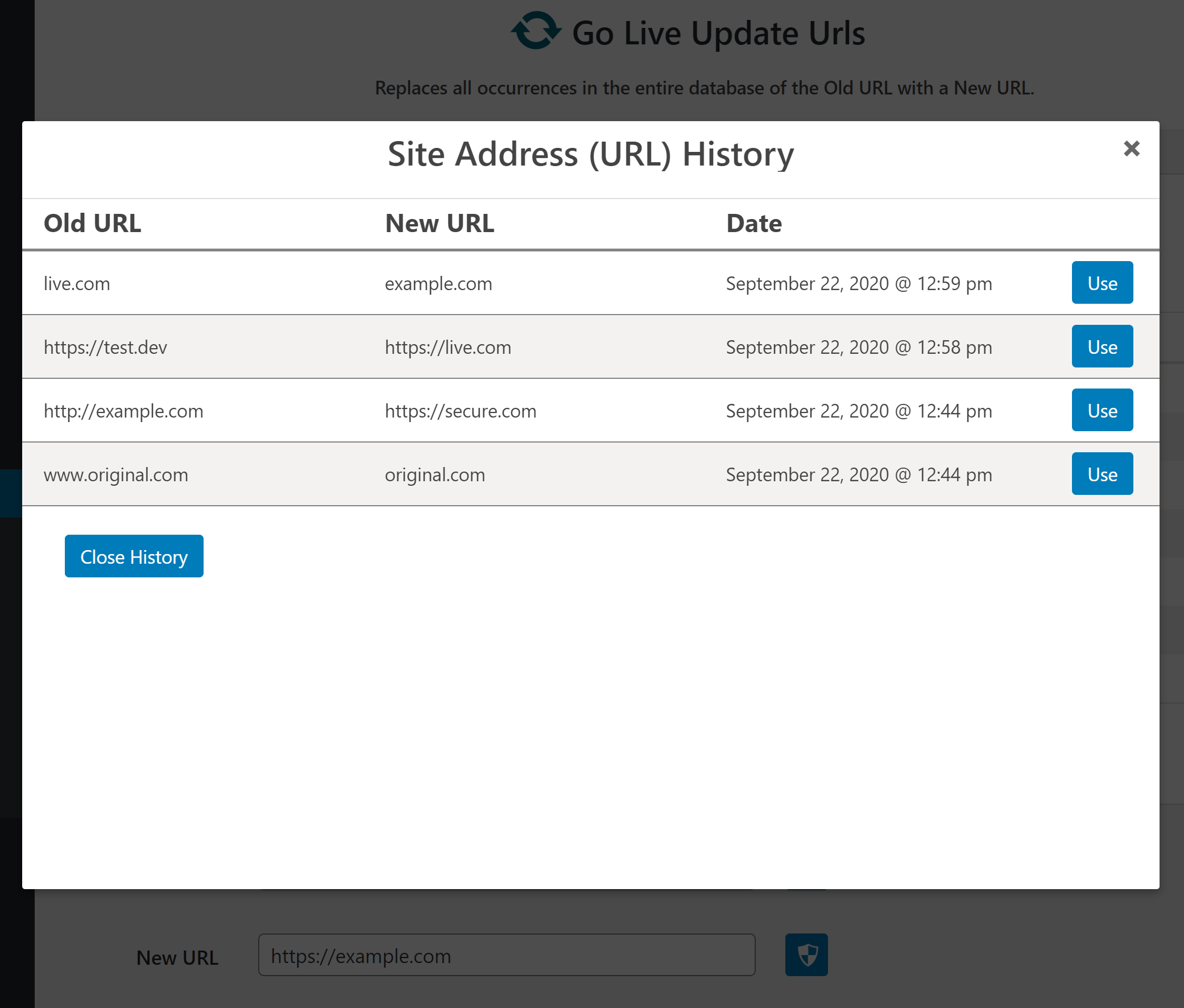Click the Go Live Update Urls heading
Viewport: 1184px width, 1008px height.
[x=718, y=32]
